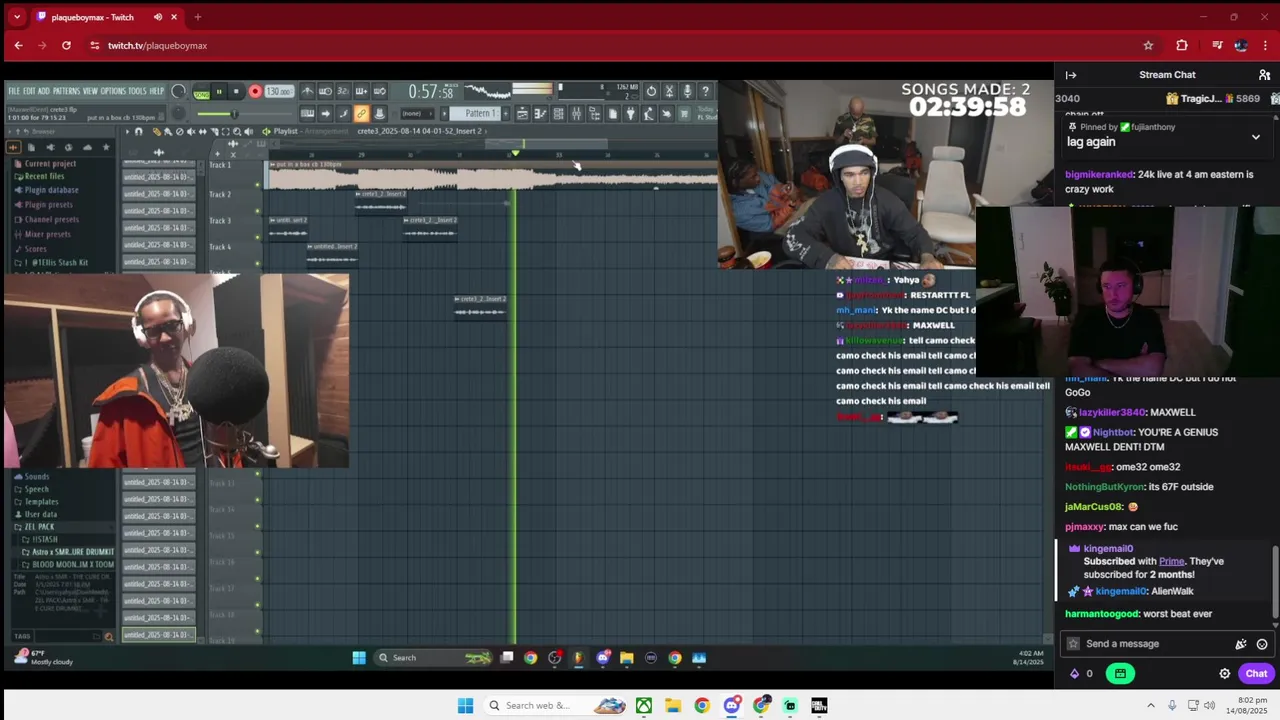Click the question mark help icon
The width and height of the screenshot is (1280, 720).
click(x=705, y=91)
